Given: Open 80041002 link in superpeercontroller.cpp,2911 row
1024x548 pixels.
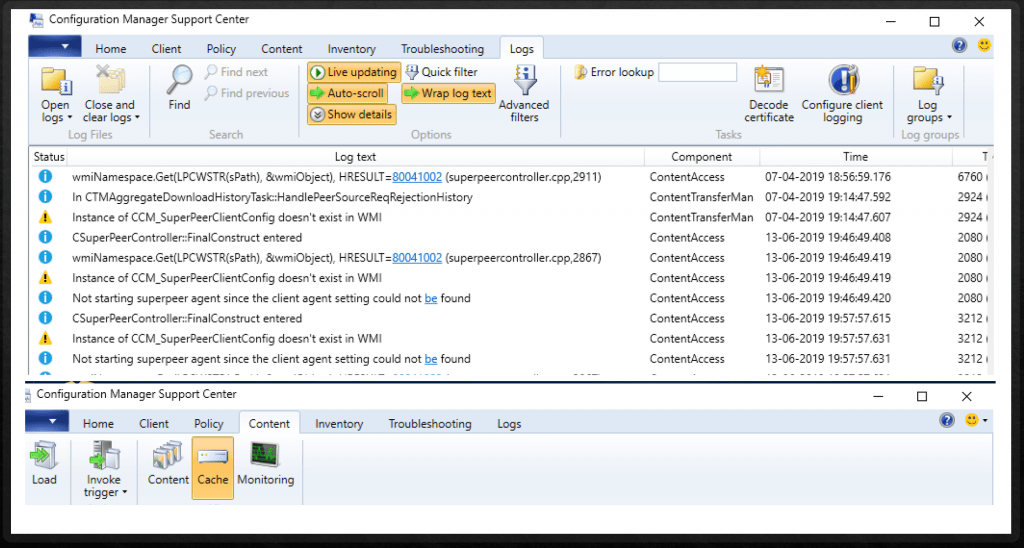Looking at the screenshot, I should [x=417, y=177].
